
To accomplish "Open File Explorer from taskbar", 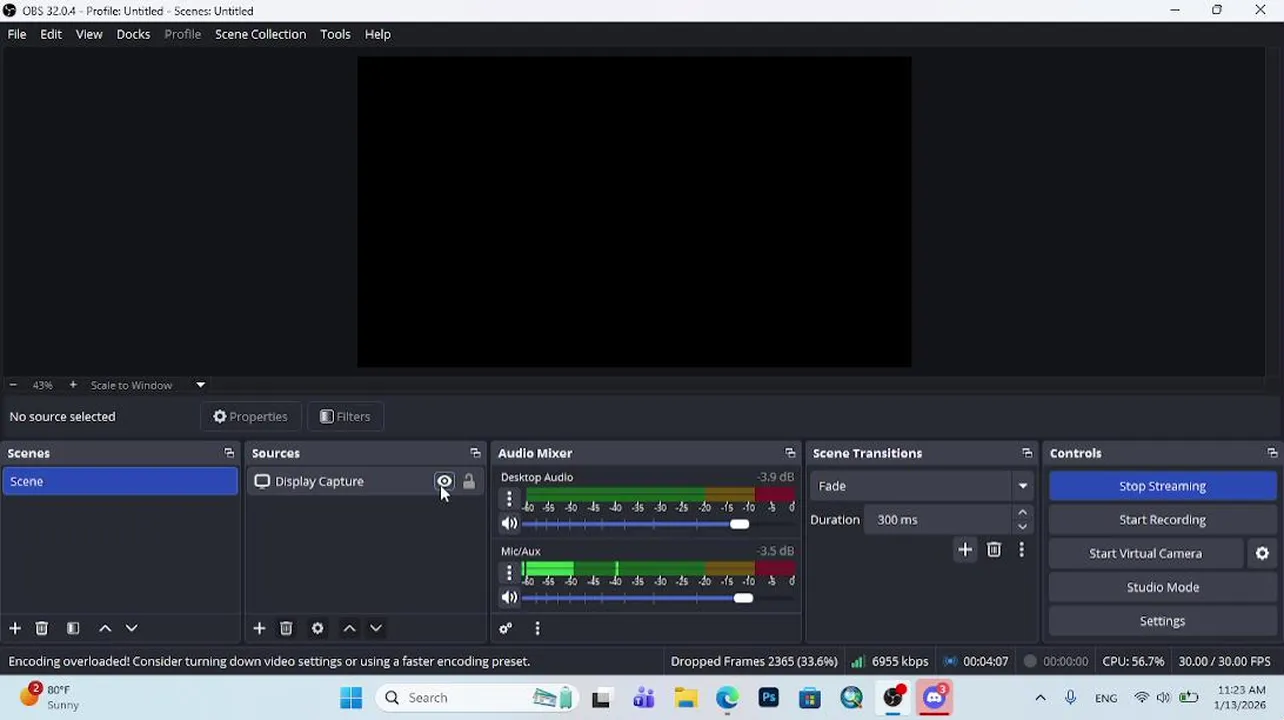I will click(x=685, y=698).
